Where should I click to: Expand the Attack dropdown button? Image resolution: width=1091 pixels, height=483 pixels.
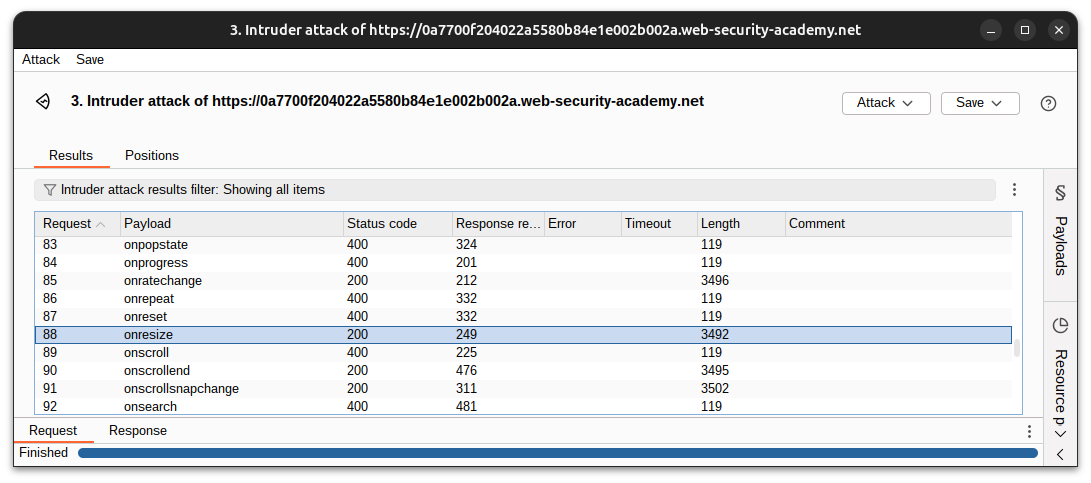886,103
